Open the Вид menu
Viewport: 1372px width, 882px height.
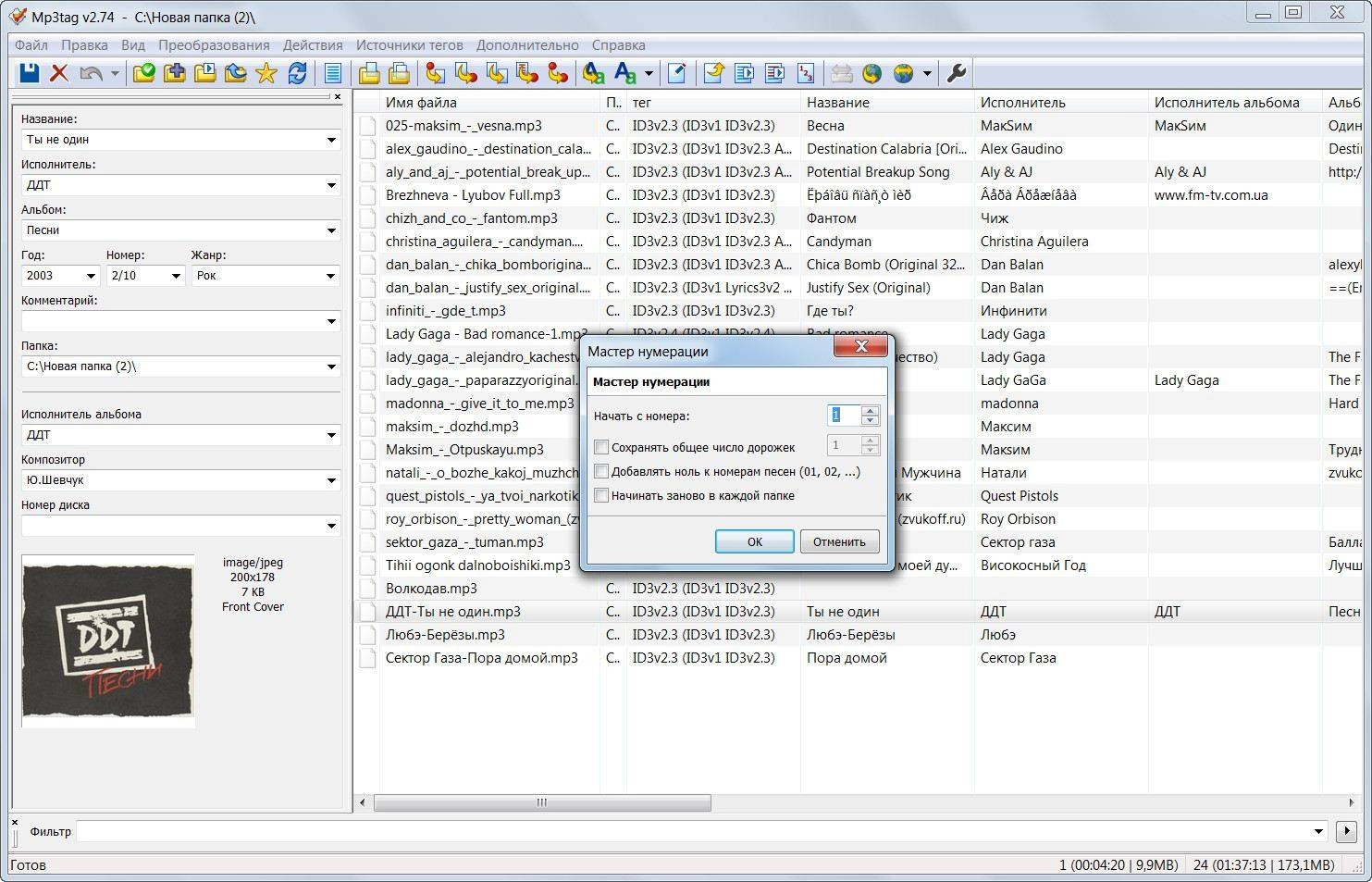tap(133, 44)
